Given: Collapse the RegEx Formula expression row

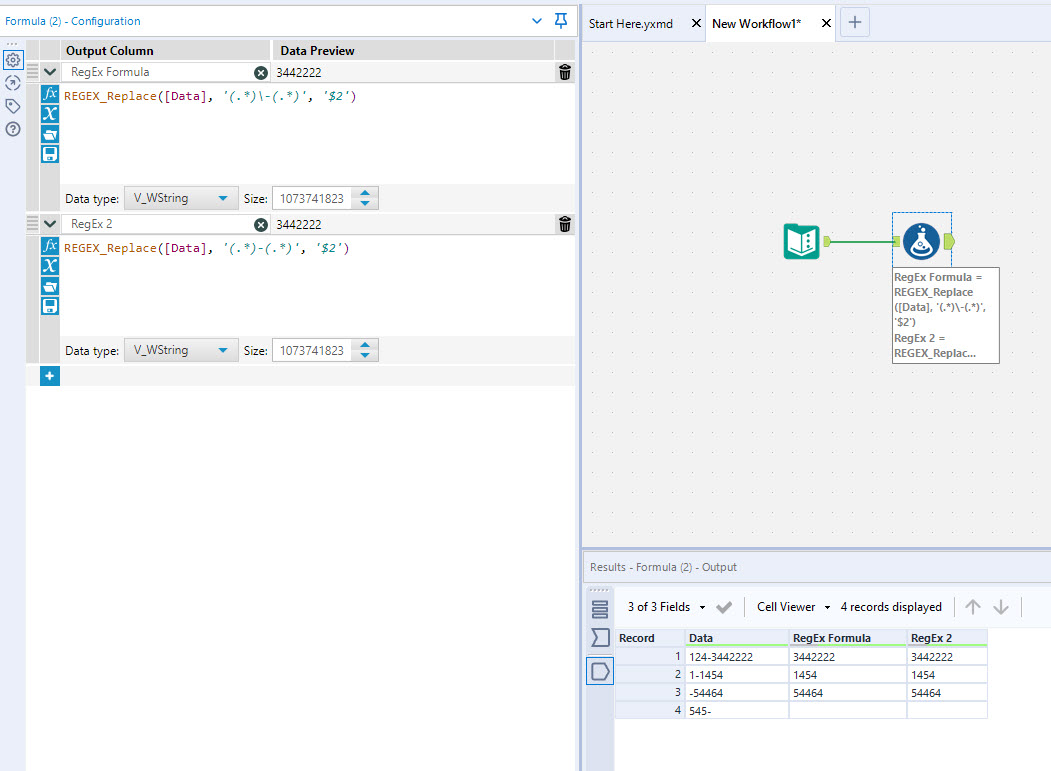Looking at the screenshot, I should (50, 72).
